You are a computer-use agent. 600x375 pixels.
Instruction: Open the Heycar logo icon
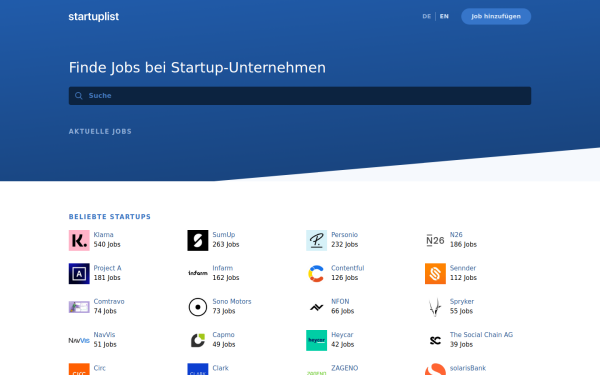tap(316, 340)
